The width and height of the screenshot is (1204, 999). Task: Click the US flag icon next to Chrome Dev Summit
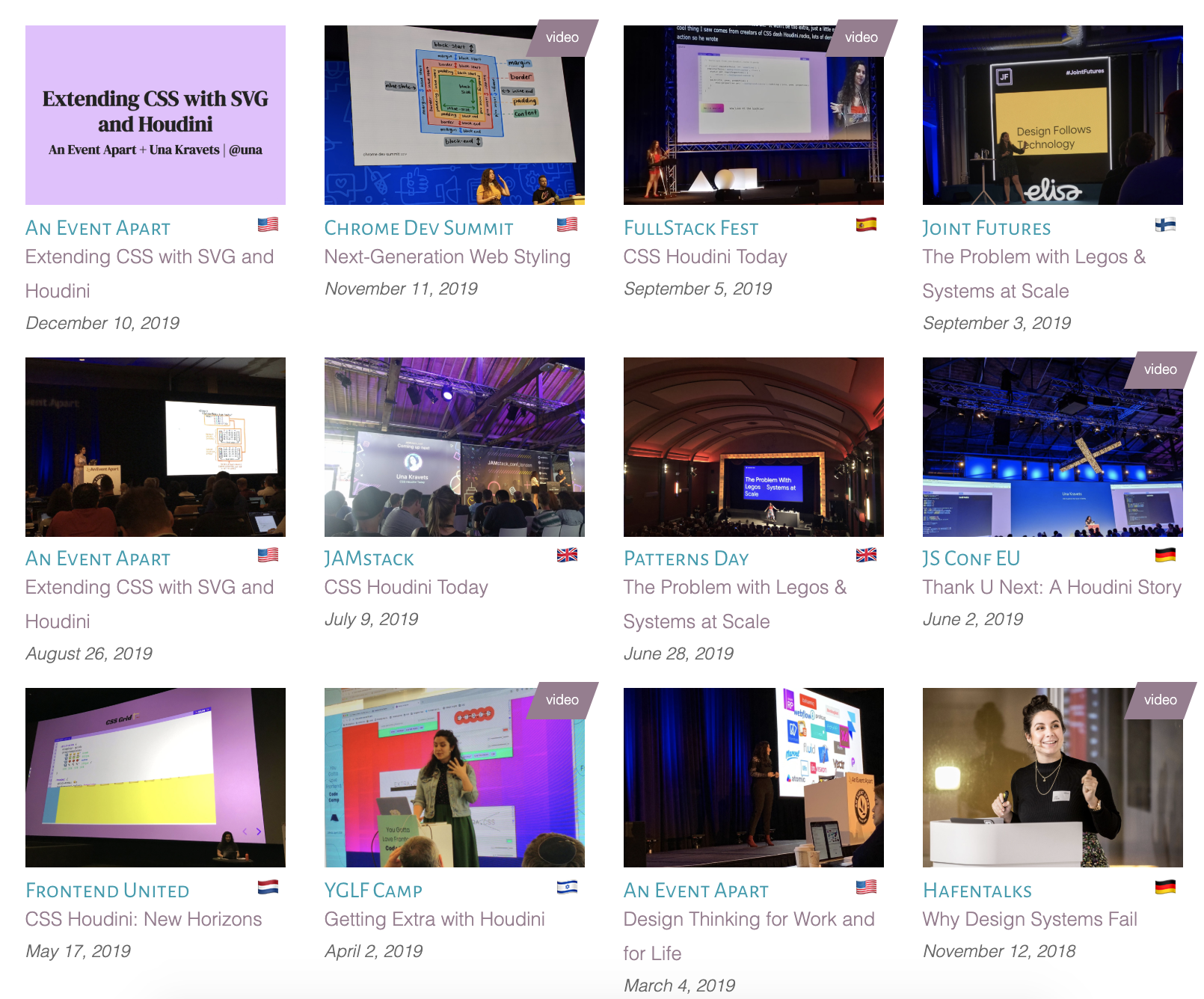coord(567,224)
